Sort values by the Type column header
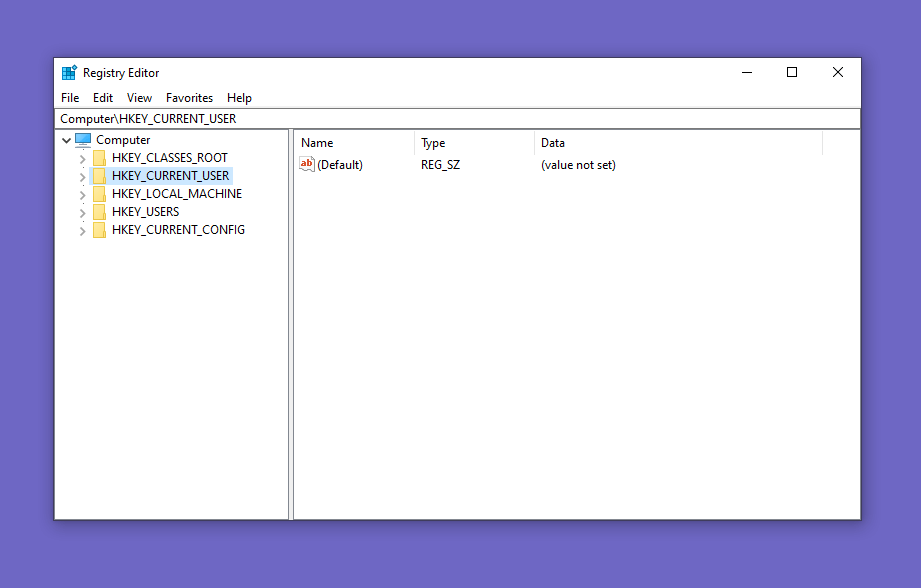 474,143
